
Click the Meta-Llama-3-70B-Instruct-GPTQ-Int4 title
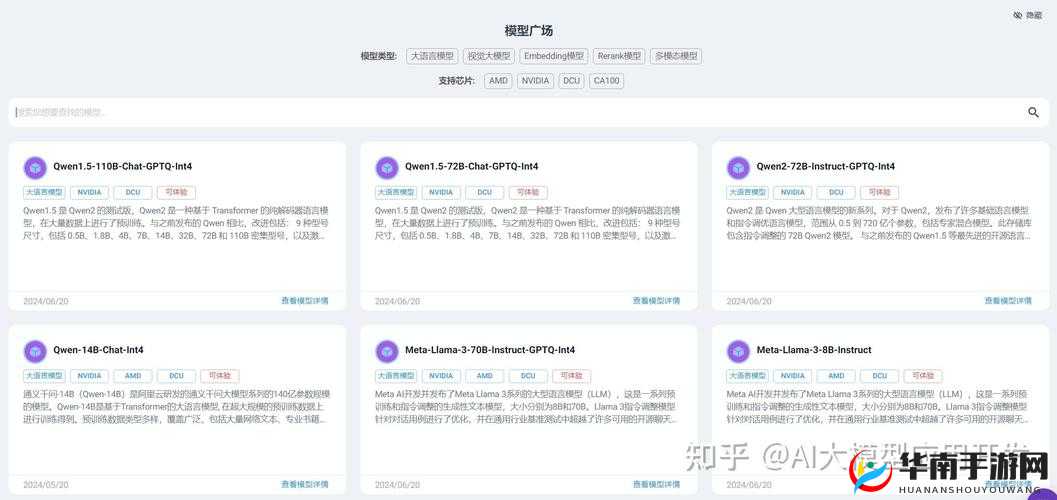click(490, 350)
